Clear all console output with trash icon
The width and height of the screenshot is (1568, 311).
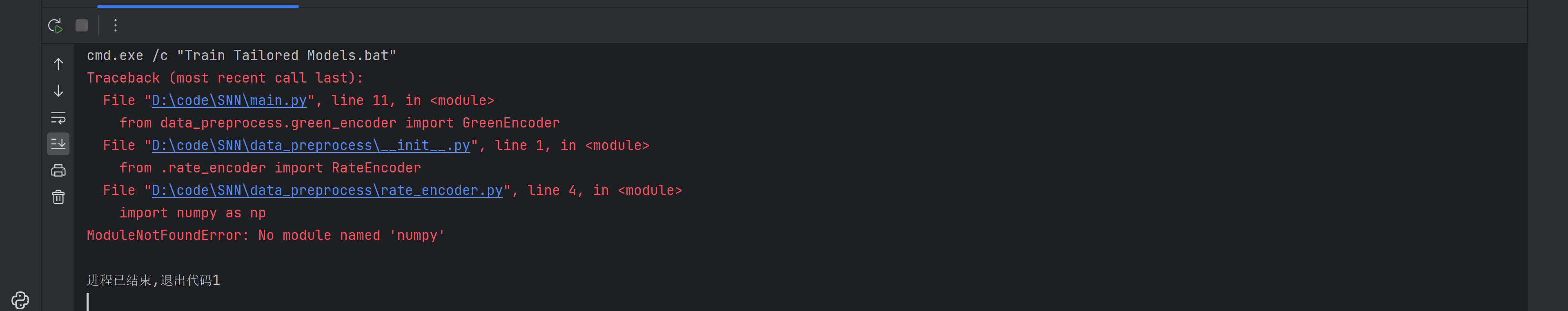58,197
